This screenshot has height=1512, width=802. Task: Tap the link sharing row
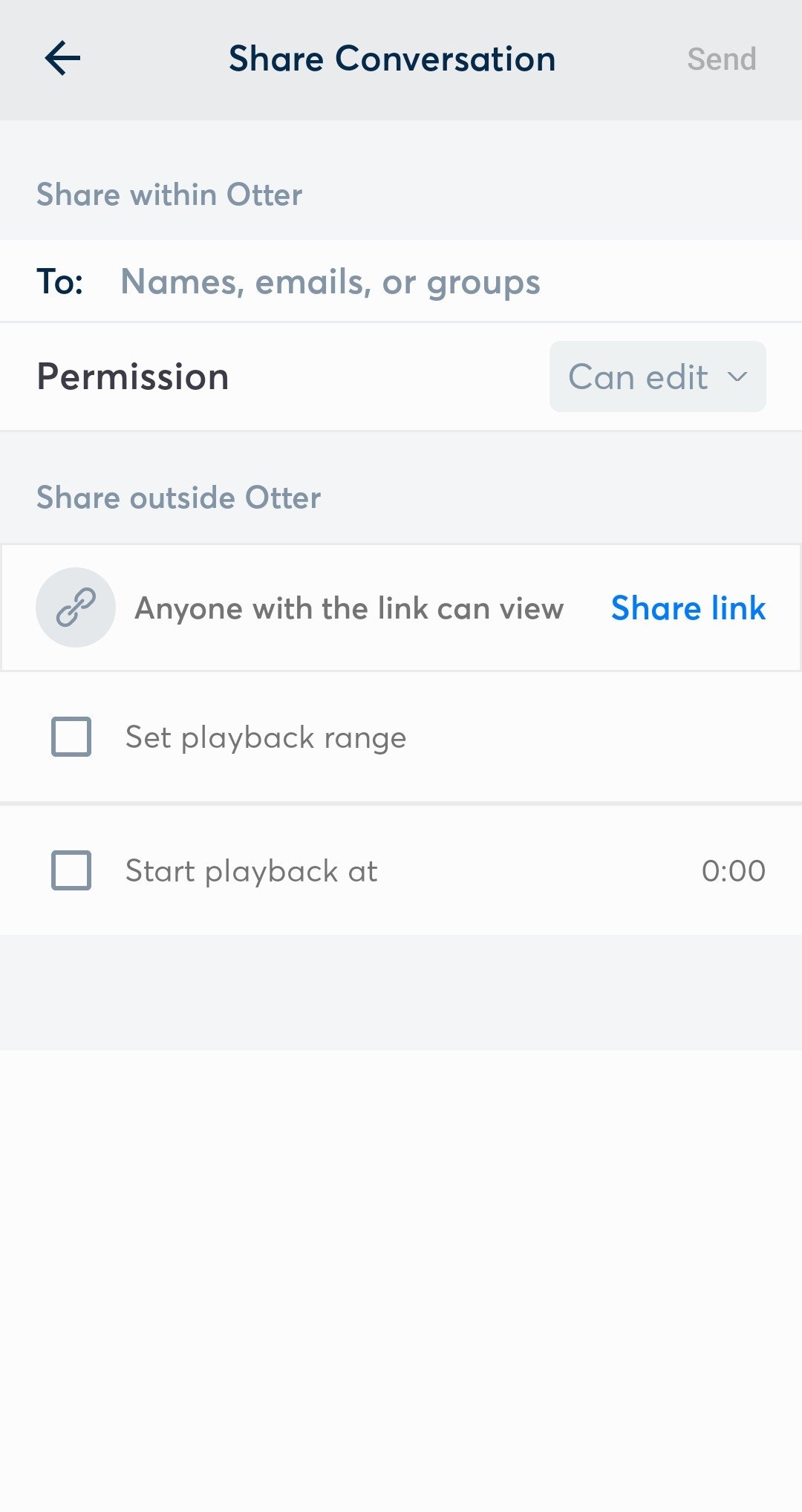tap(401, 607)
